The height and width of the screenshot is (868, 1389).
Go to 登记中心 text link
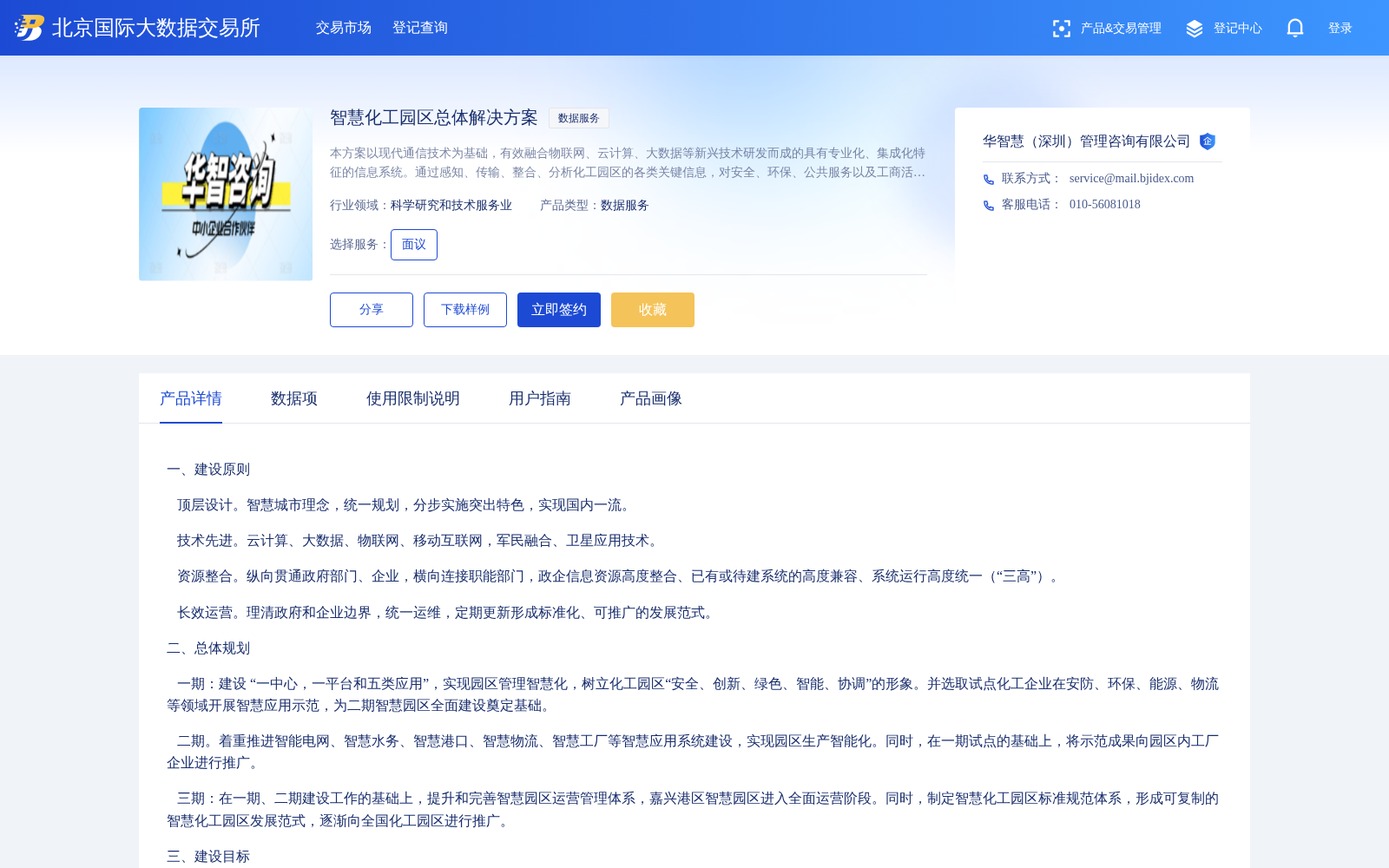tap(1238, 29)
